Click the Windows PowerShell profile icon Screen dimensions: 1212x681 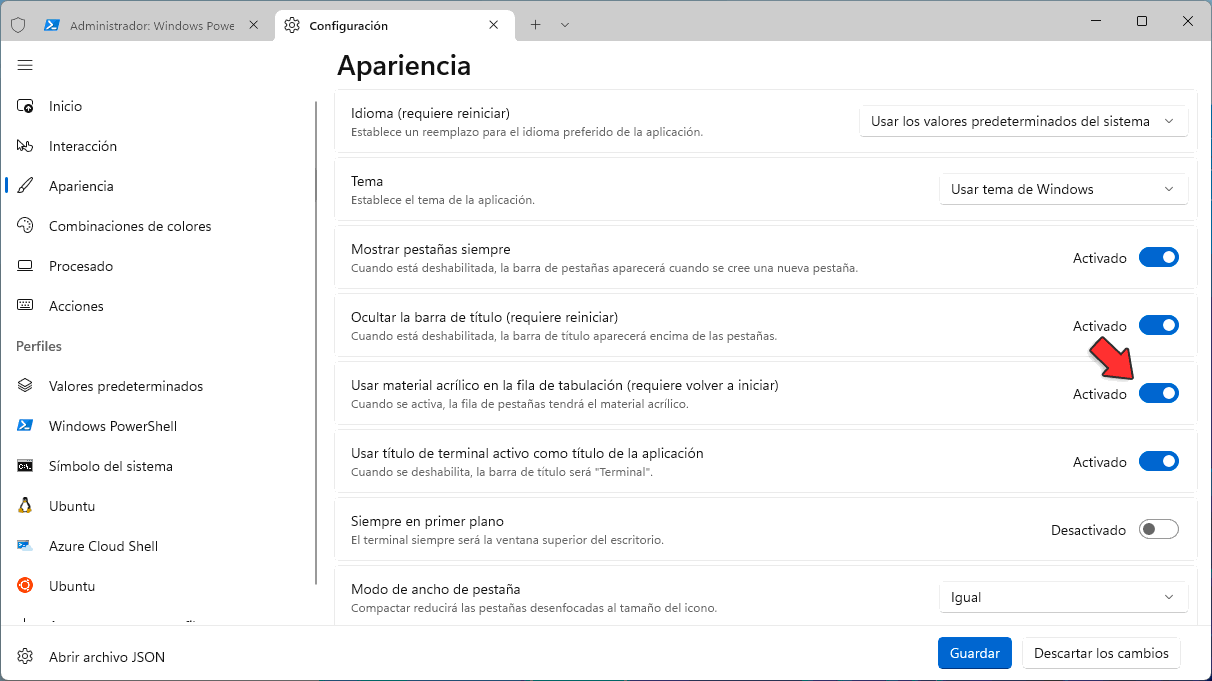point(26,426)
